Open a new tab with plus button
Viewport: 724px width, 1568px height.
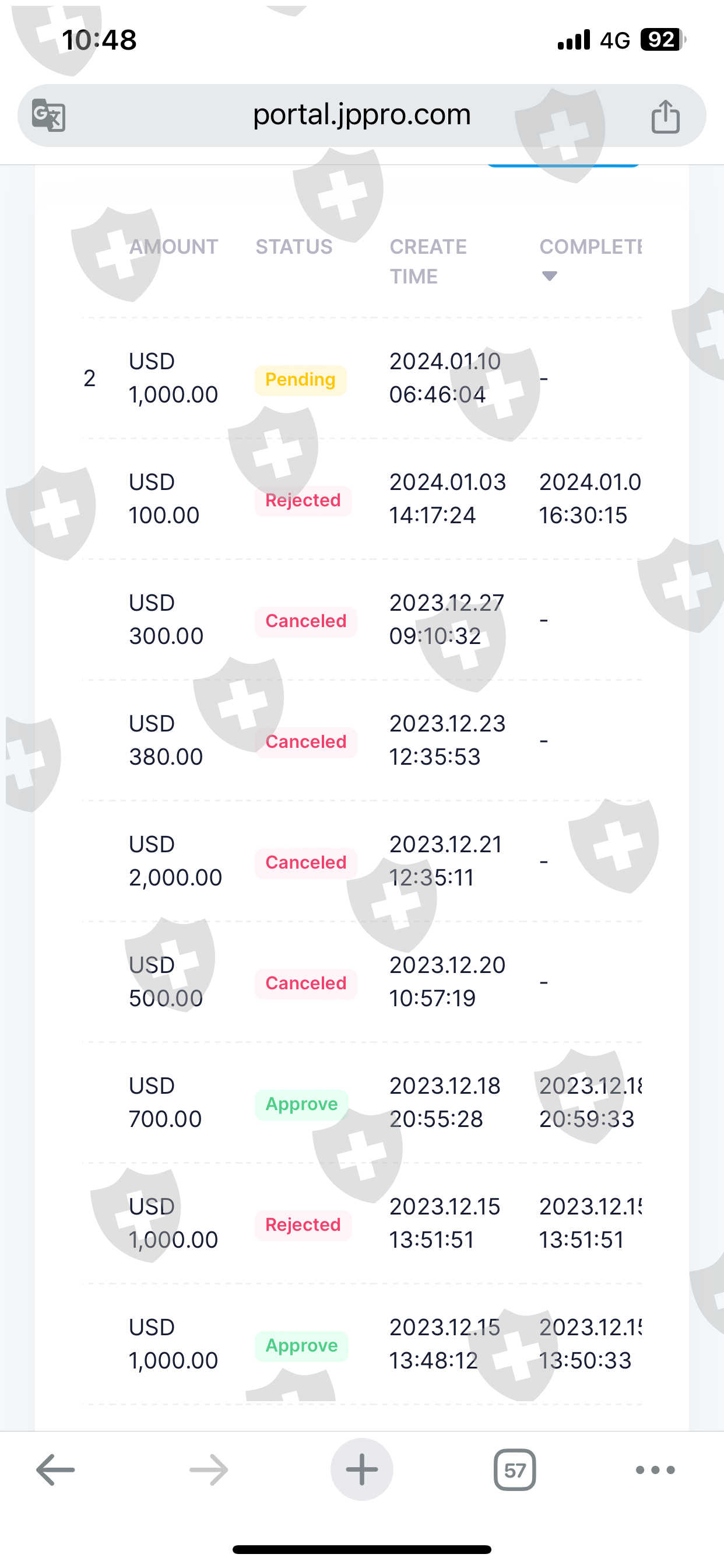tap(361, 1470)
